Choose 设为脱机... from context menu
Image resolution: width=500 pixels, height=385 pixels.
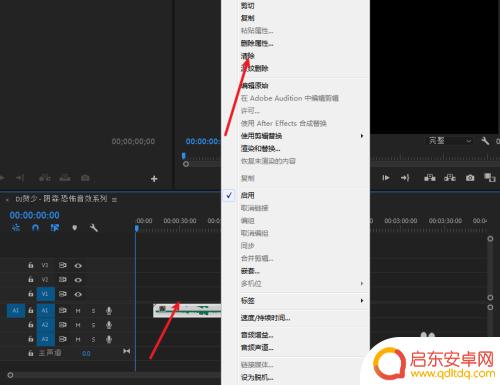pos(257,377)
